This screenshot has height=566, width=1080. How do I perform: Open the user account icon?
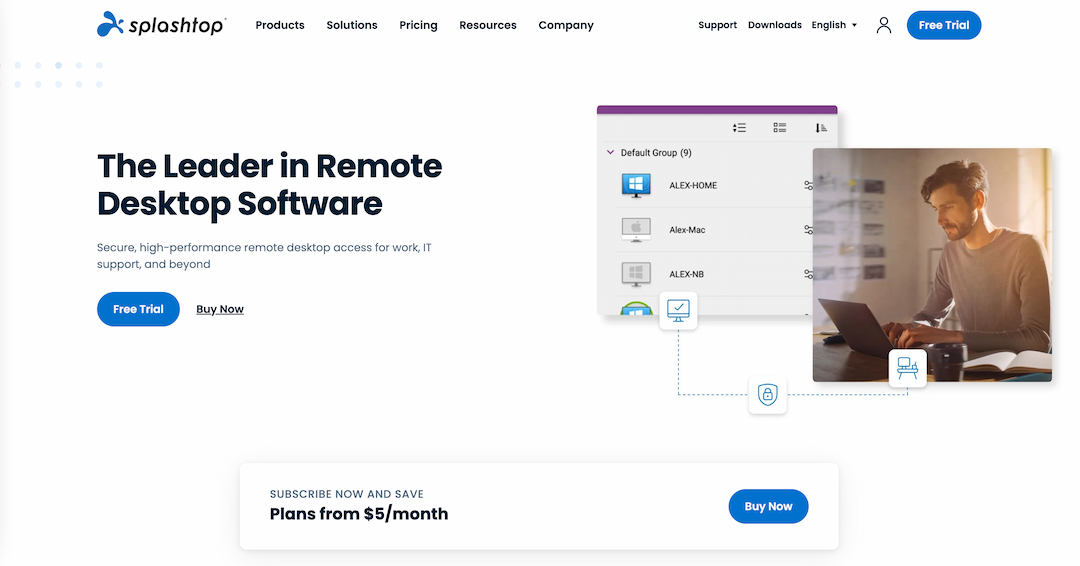click(x=884, y=25)
